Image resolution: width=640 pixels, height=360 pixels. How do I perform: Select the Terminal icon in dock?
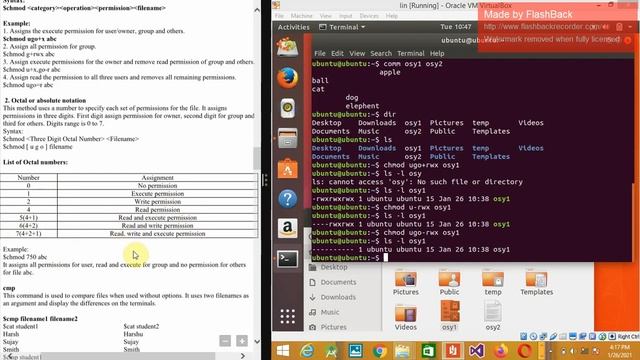click(287, 259)
